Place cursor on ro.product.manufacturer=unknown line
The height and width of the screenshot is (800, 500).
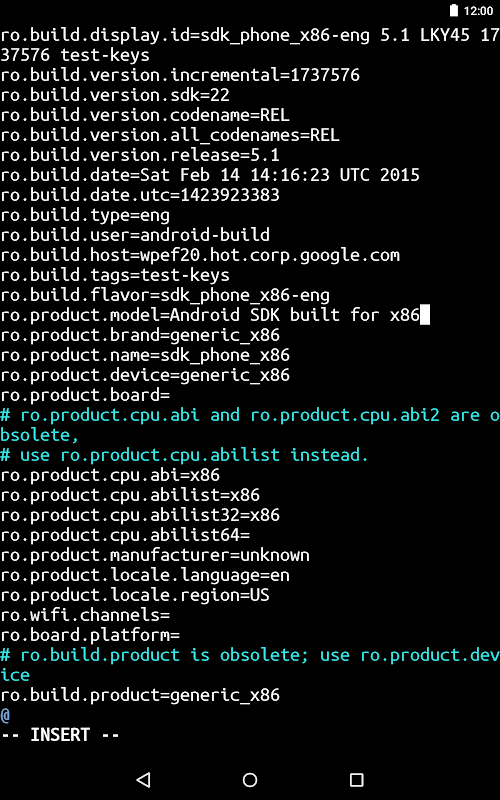pyautogui.click(x=155, y=555)
